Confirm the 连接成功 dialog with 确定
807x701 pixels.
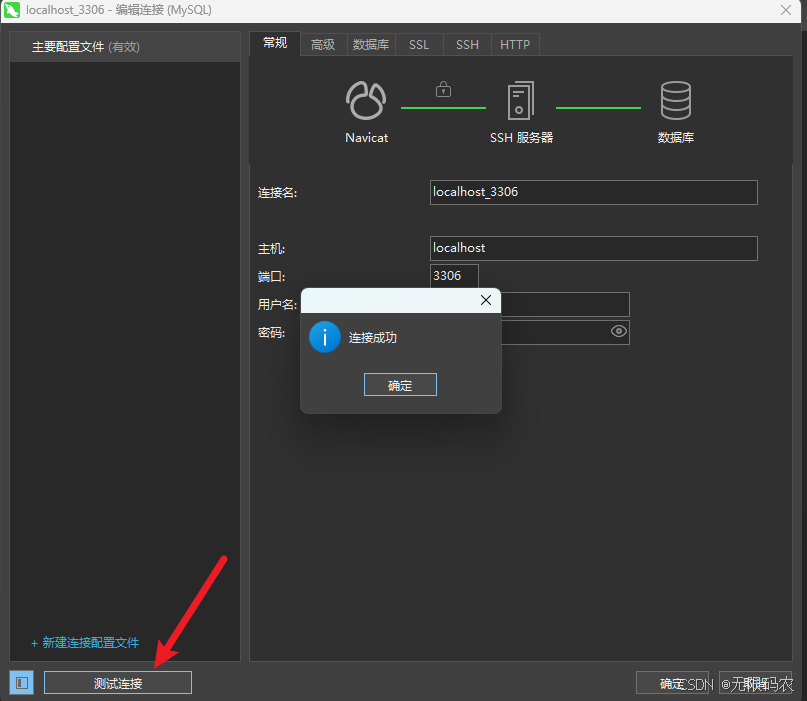click(x=400, y=384)
